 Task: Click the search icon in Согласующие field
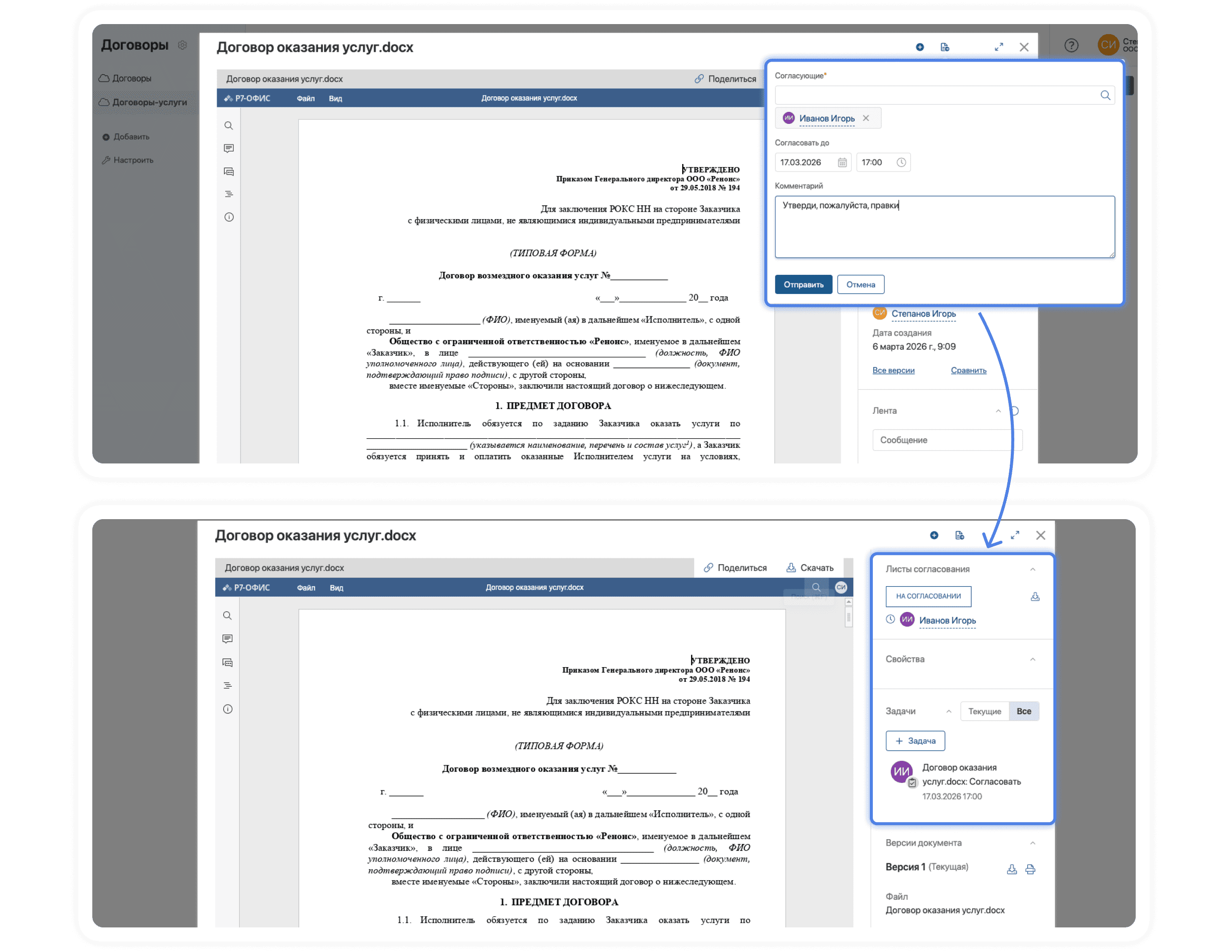click(1105, 95)
